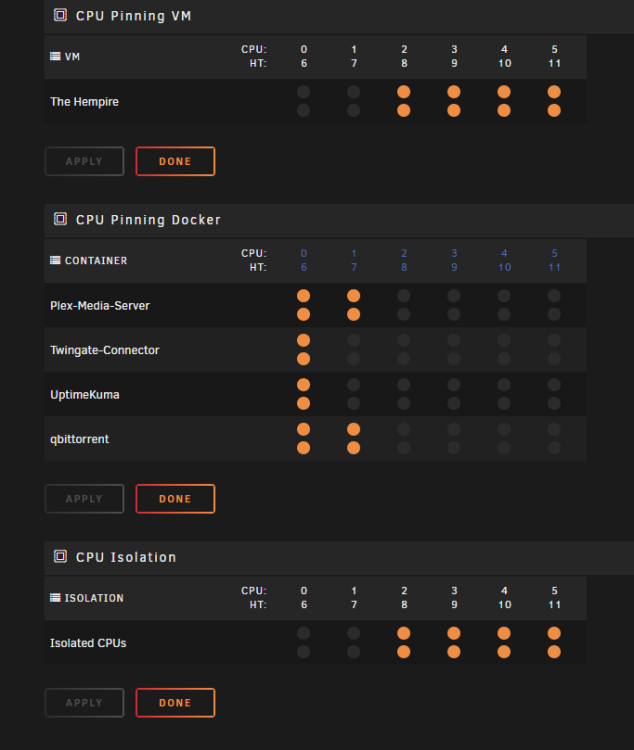Disable CPU 0 for UptimeKuma container
Screen dimensions: 634x750
[303, 385]
